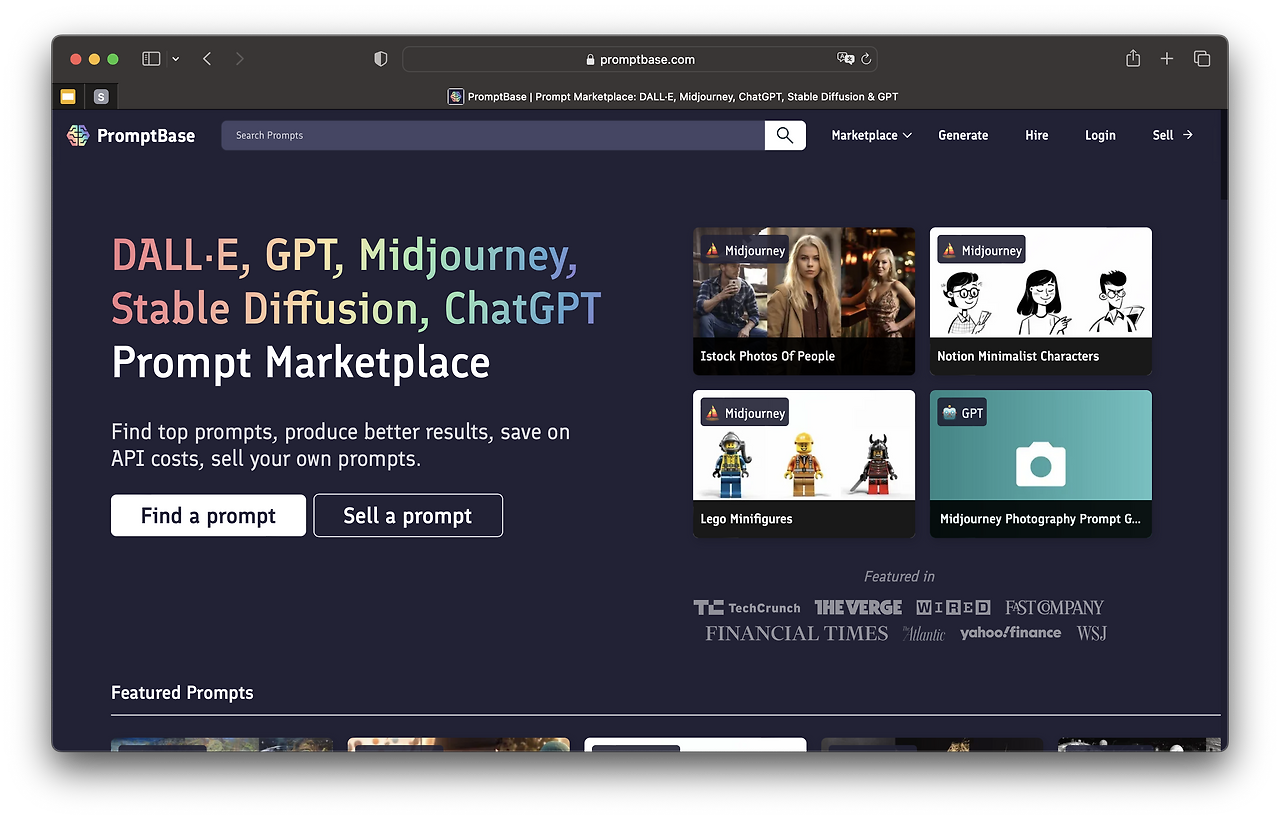This screenshot has width=1280, height=820.
Task: Click the PromptBase brain logo icon
Action: coord(78,135)
